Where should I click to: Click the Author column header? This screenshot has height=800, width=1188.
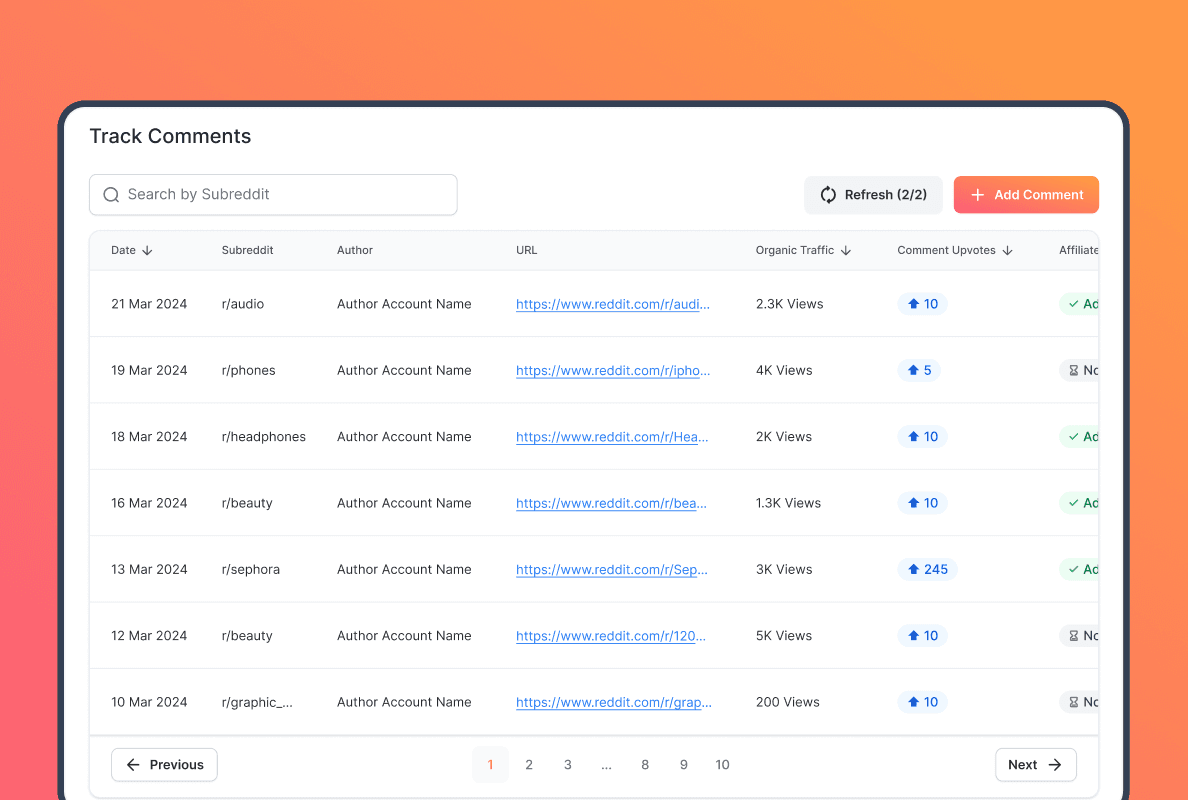[355, 251]
